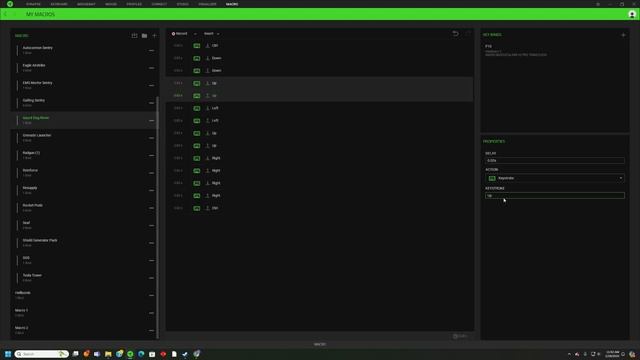Switch to the PROFILES tab

pos(134,4)
